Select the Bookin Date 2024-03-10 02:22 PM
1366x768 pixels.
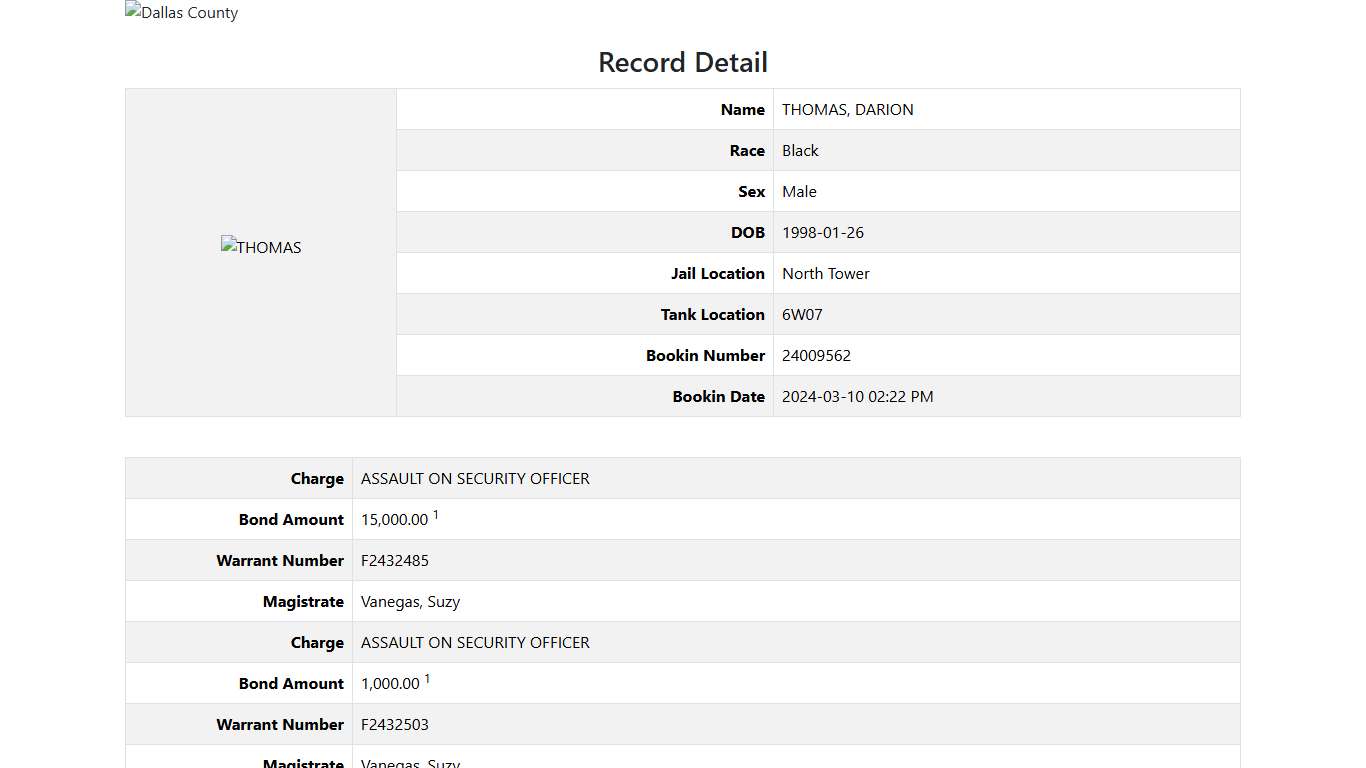pyautogui.click(x=857, y=396)
